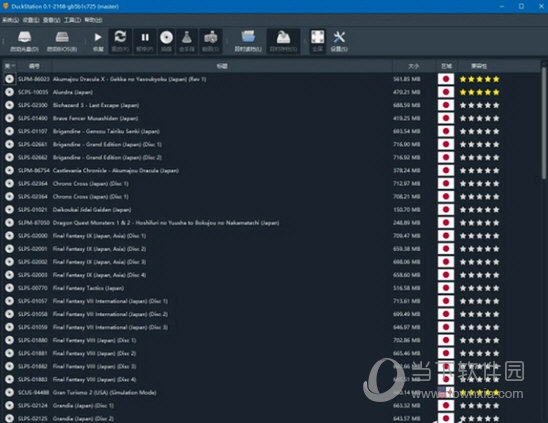Screen dimensions: 548x423
Task: Select Final Fantasy VIII Disc 1
Action: 94,340
